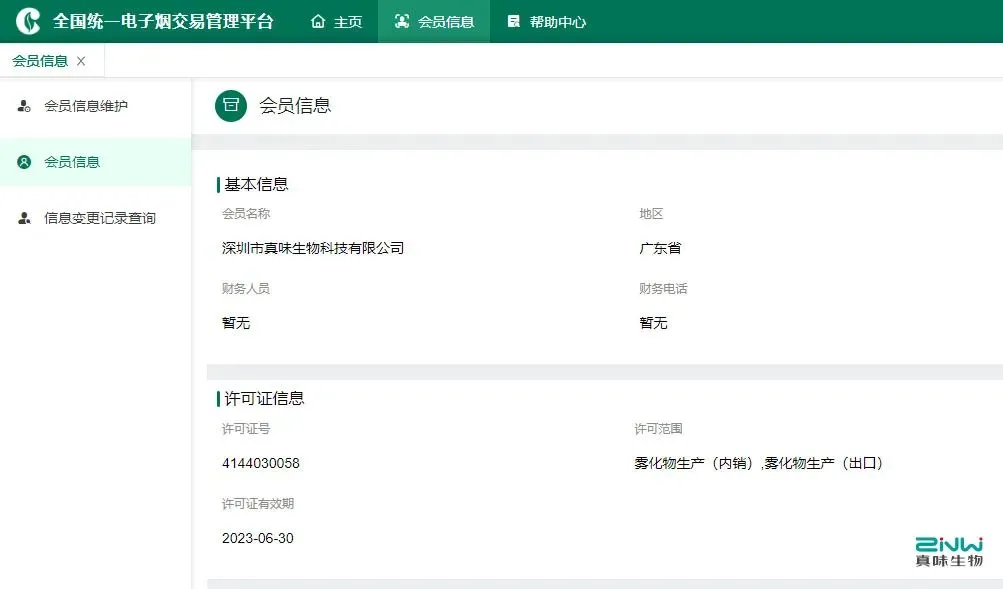The image size is (1003, 589).
Task: Click the bookmark icon beside 帮助中心
Action: [514, 21]
